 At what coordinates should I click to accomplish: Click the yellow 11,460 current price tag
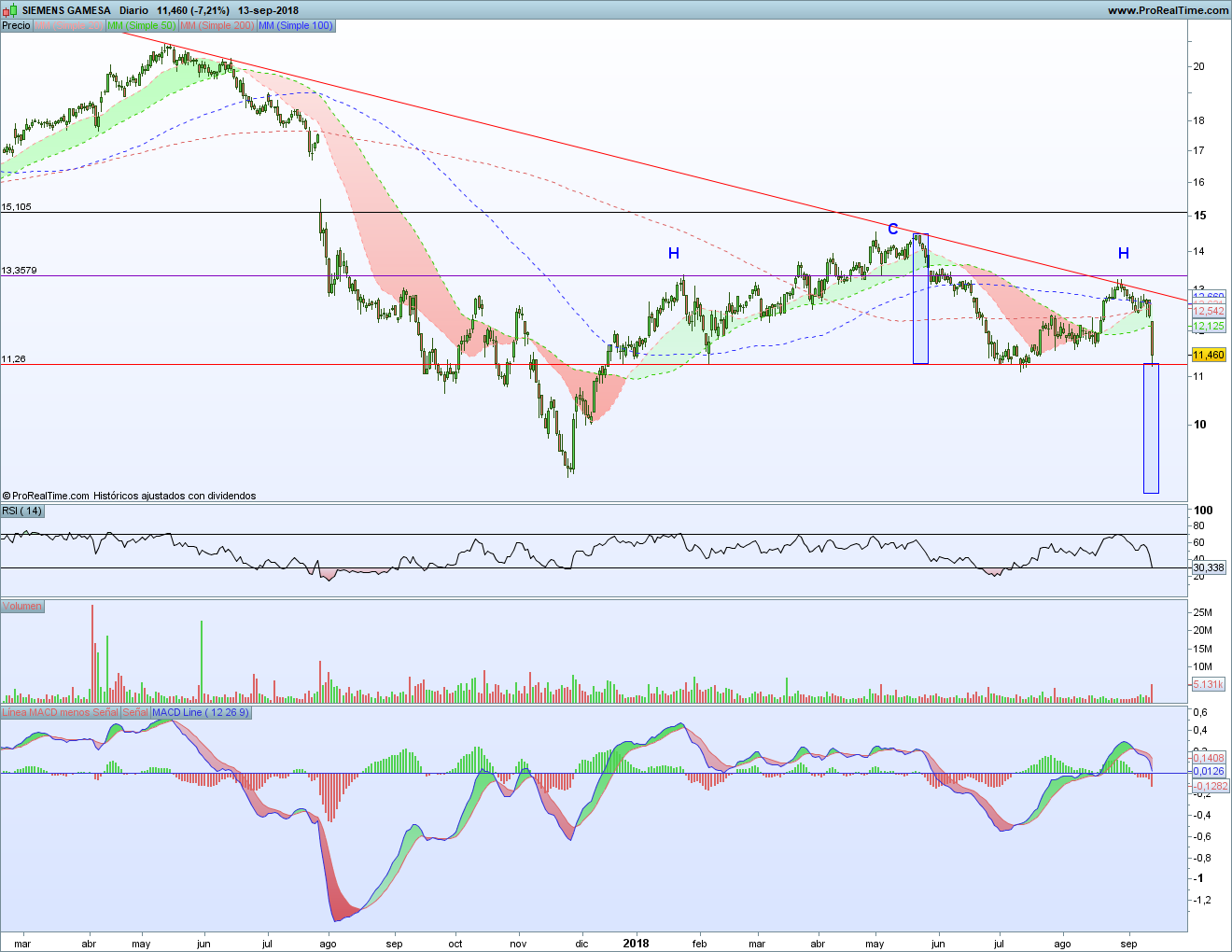pos(1208,356)
